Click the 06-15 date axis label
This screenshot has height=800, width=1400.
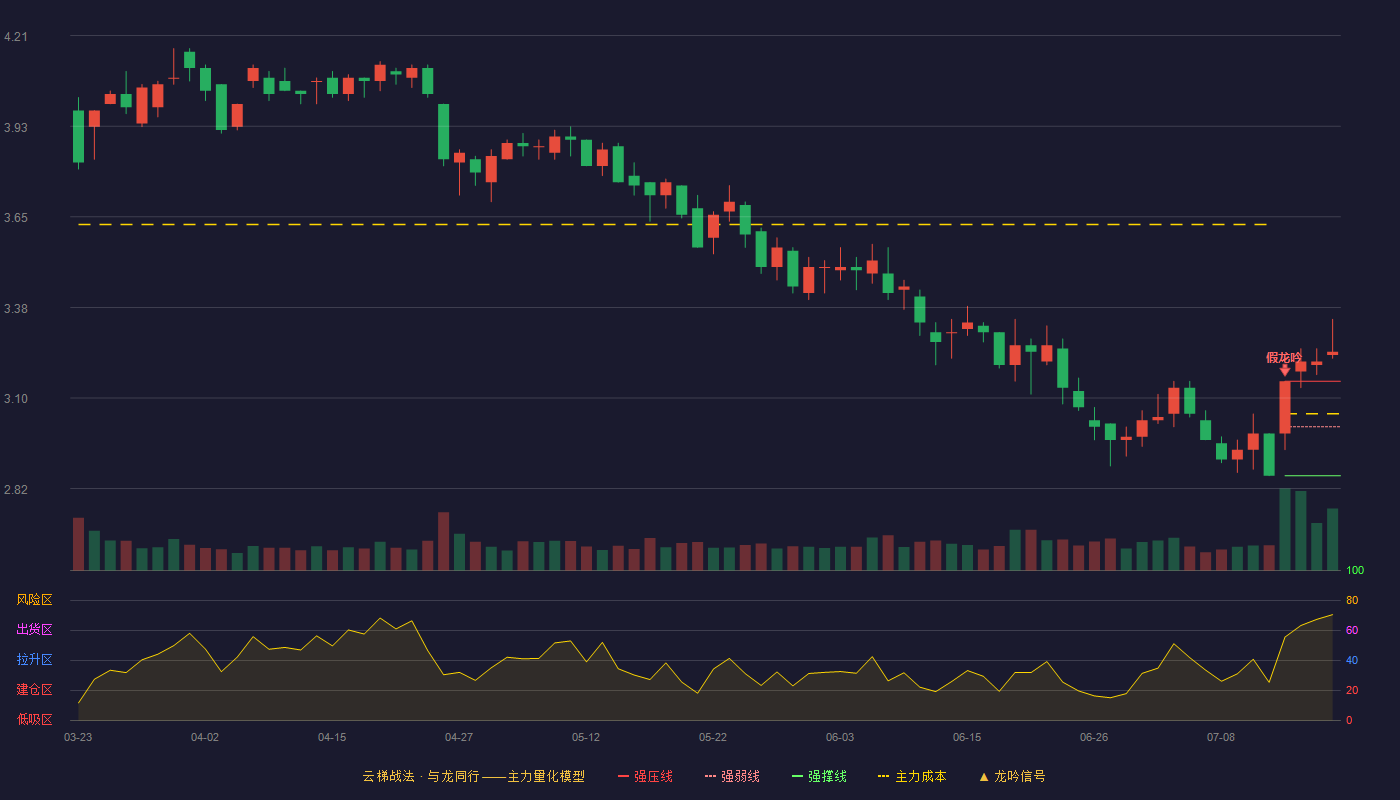[x=967, y=737]
